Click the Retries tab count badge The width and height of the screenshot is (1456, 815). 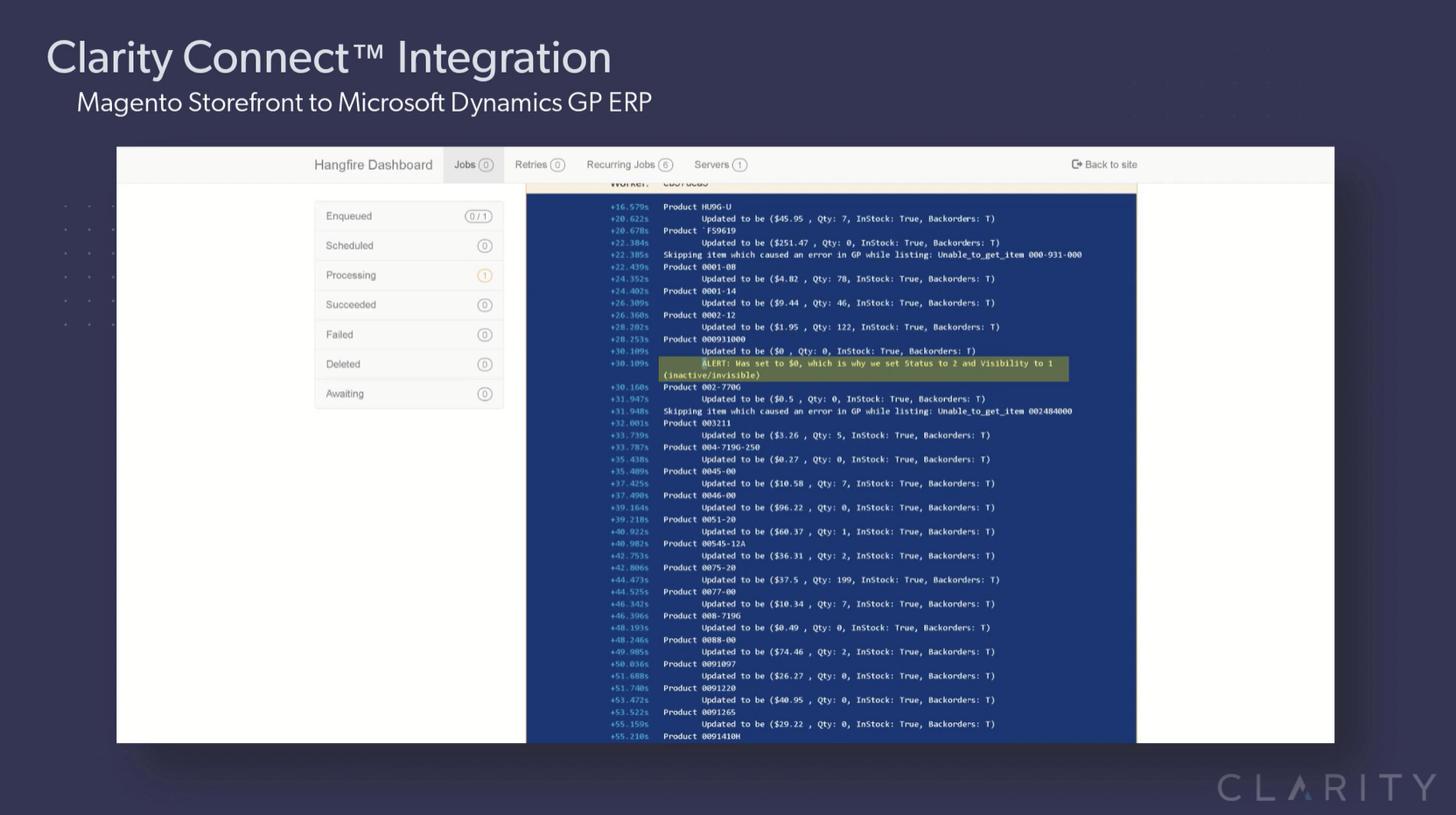click(x=557, y=165)
